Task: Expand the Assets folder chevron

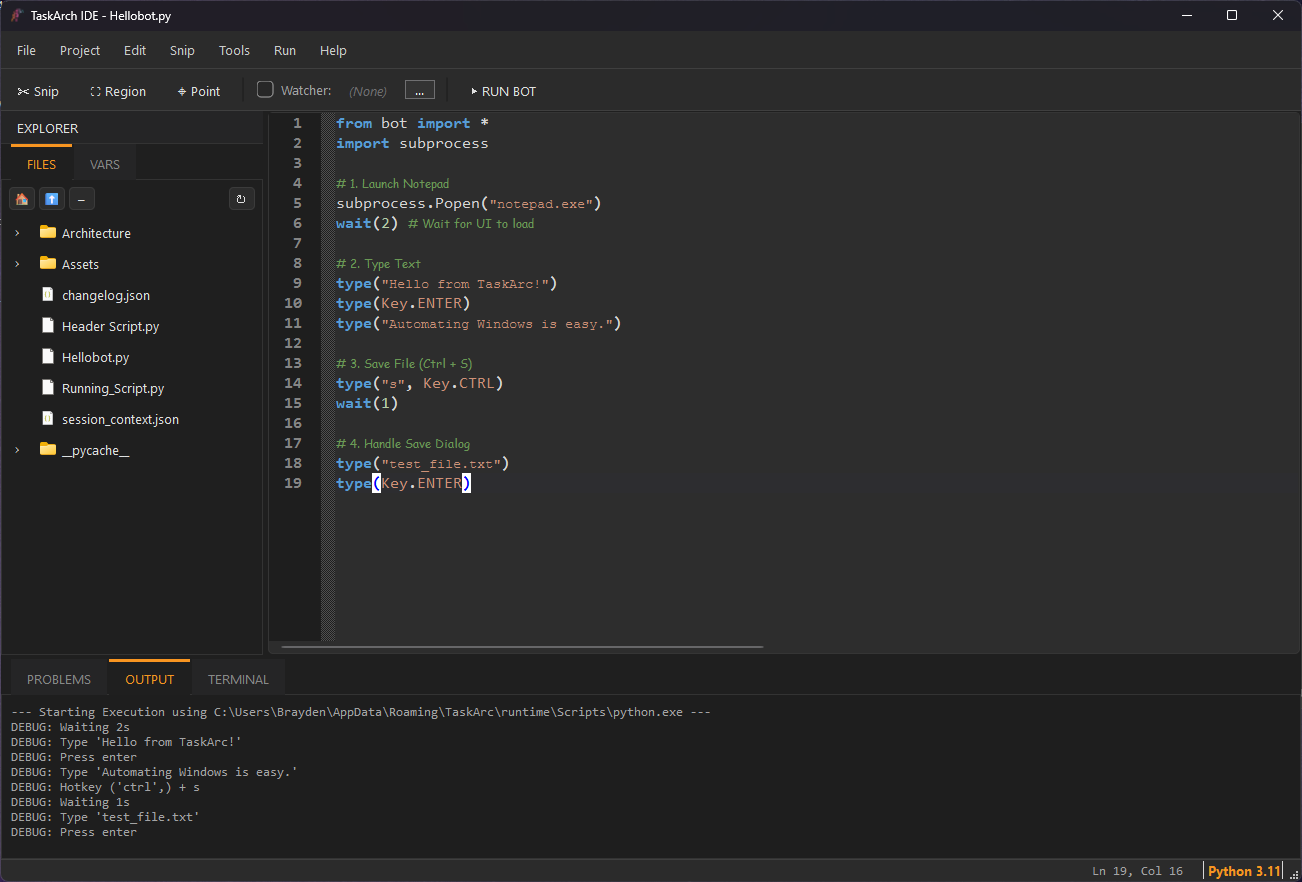Action: tap(17, 264)
